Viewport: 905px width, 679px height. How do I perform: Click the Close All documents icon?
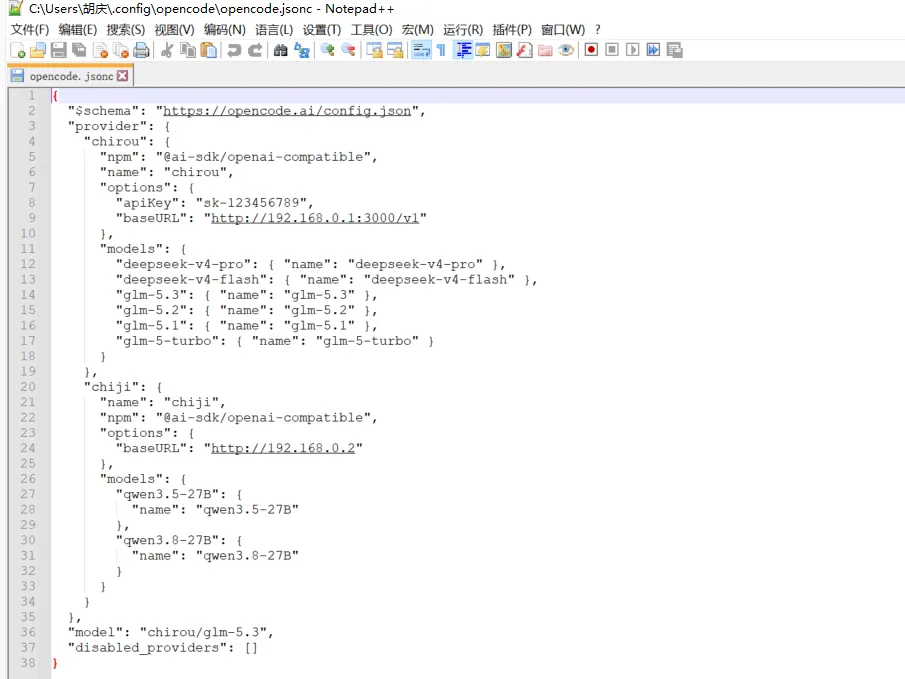[121, 50]
